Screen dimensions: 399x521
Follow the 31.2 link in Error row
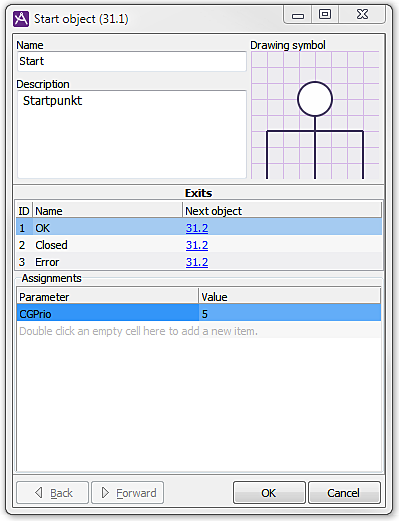(x=197, y=262)
